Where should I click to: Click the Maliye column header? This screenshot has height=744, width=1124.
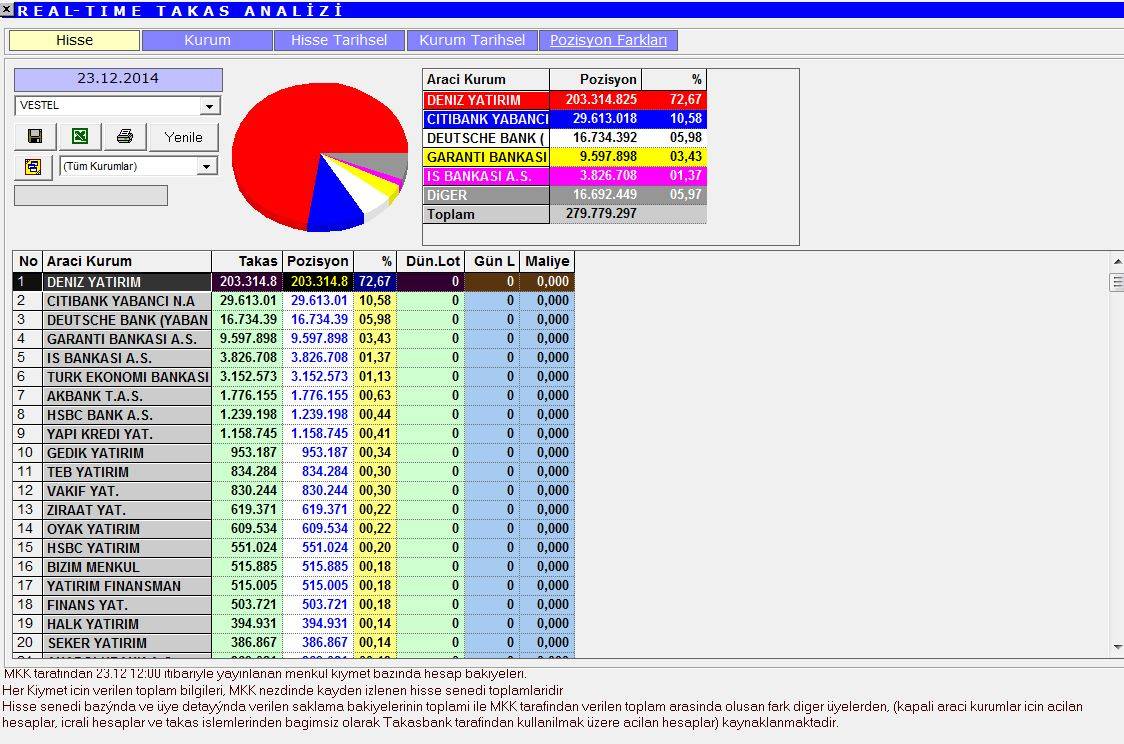point(546,261)
